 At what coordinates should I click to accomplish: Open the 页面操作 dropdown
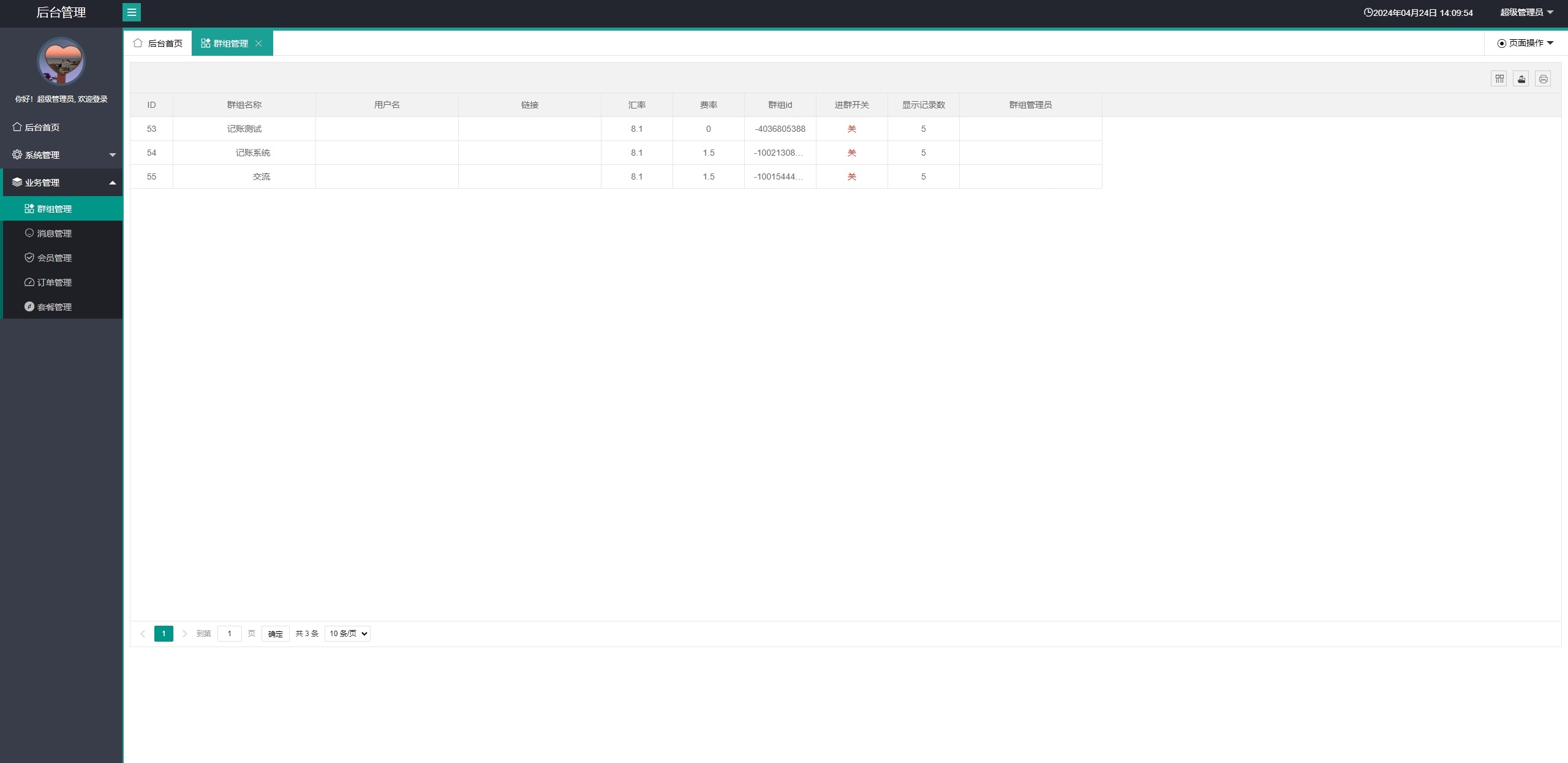[1526, 43]
